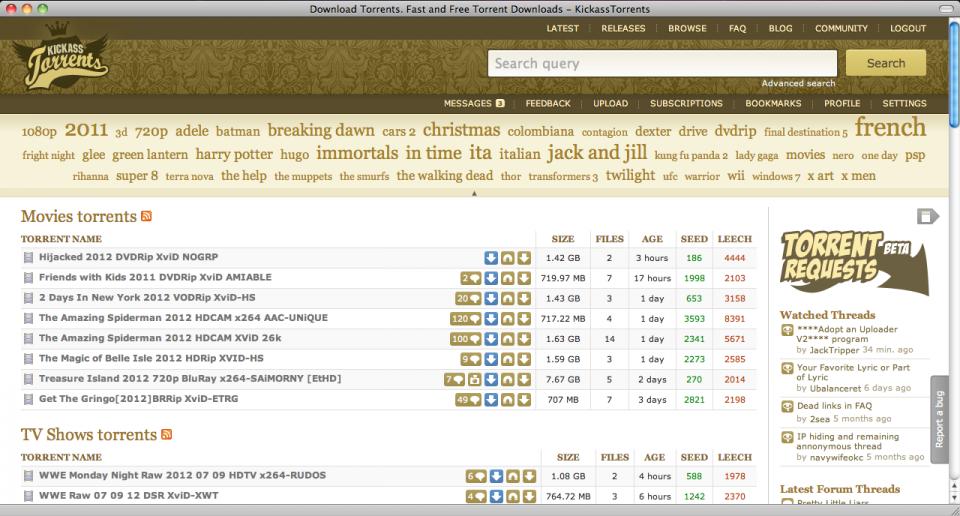Download torrent file for Hijacked 2012 DVDRip

(x=524, y=258)
